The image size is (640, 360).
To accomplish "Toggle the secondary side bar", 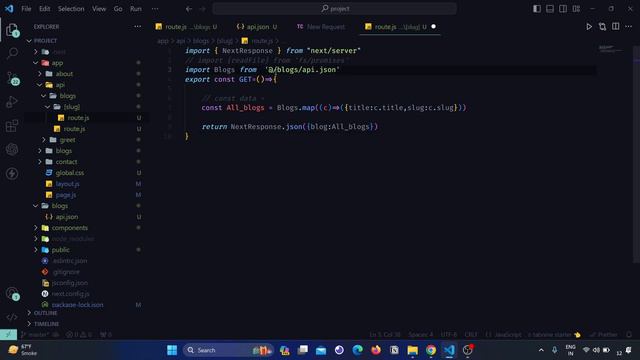I will point(563,9).
